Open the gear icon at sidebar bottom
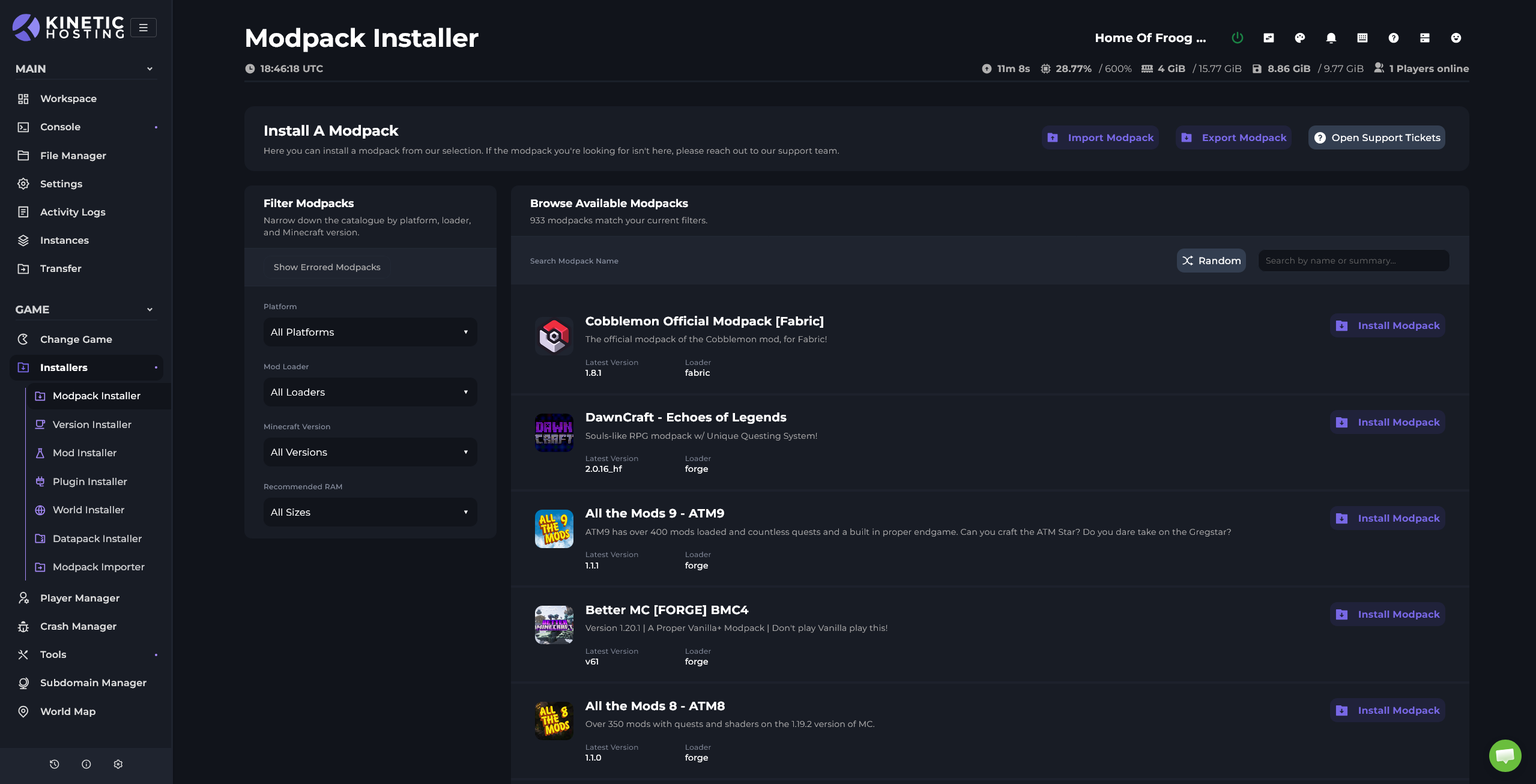Viewport: 1536px width, 784px height. click(x=118, y=764)
